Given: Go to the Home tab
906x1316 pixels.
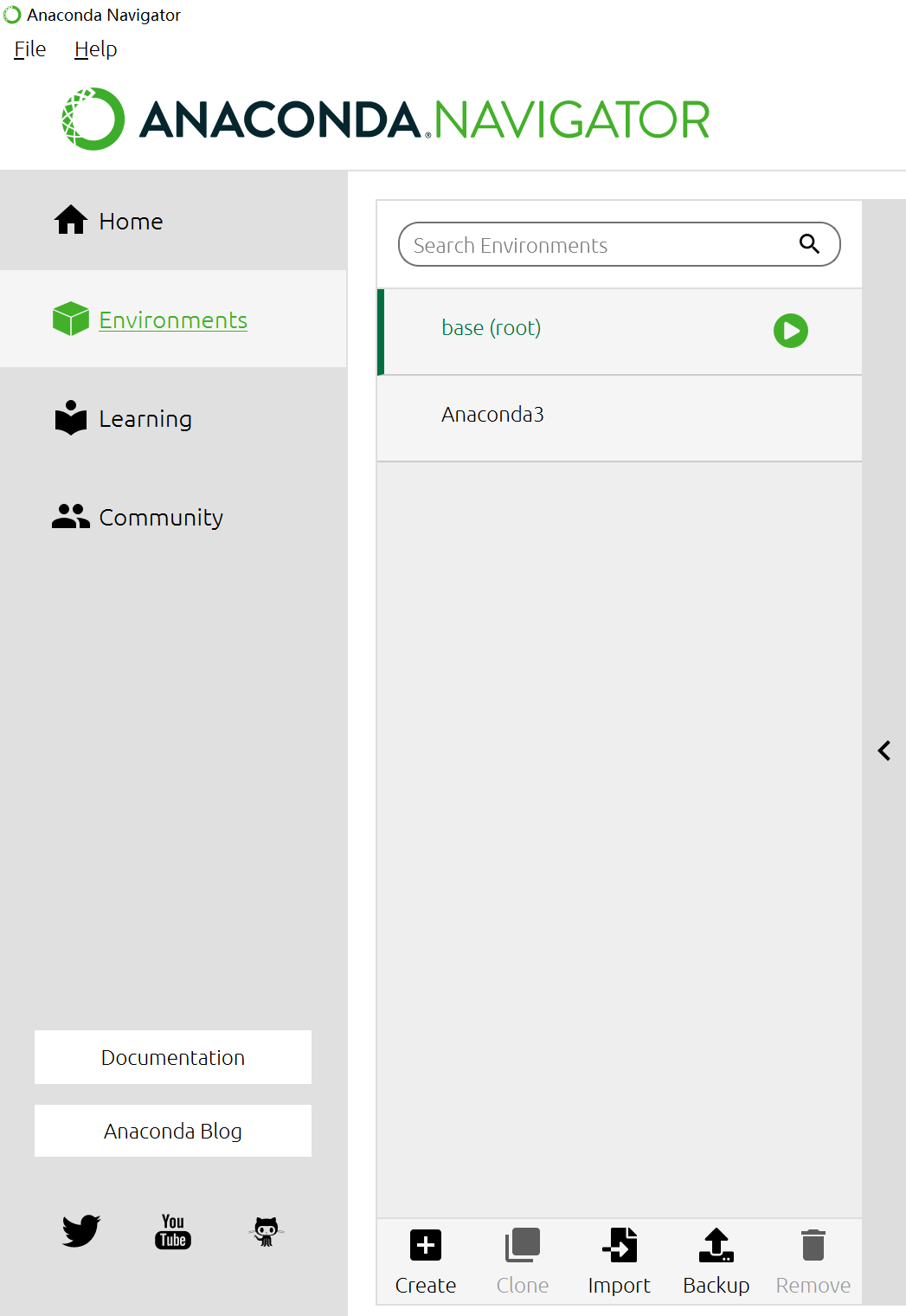Looking at the screenshot, I should tap(173, 221).
